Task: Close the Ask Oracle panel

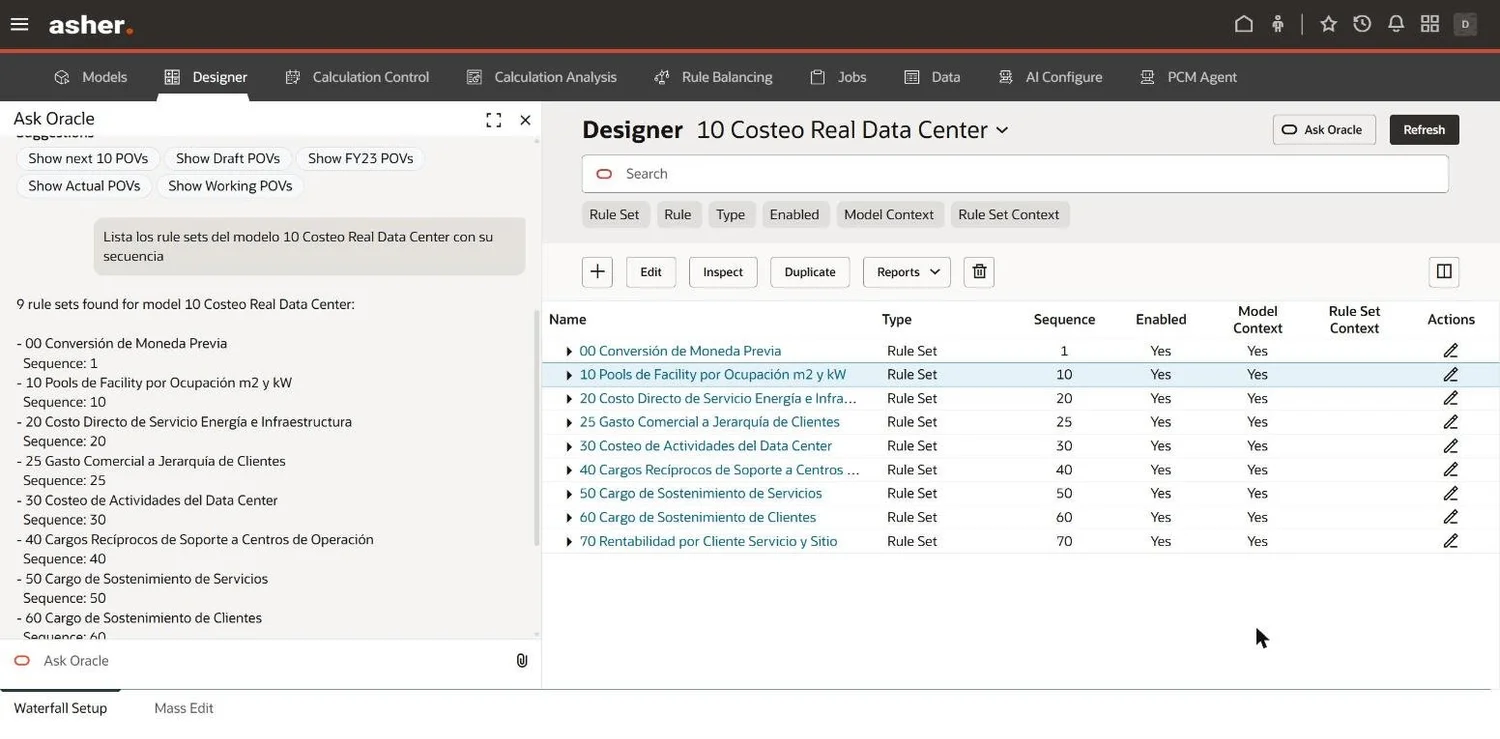Action: pos(525,120)
